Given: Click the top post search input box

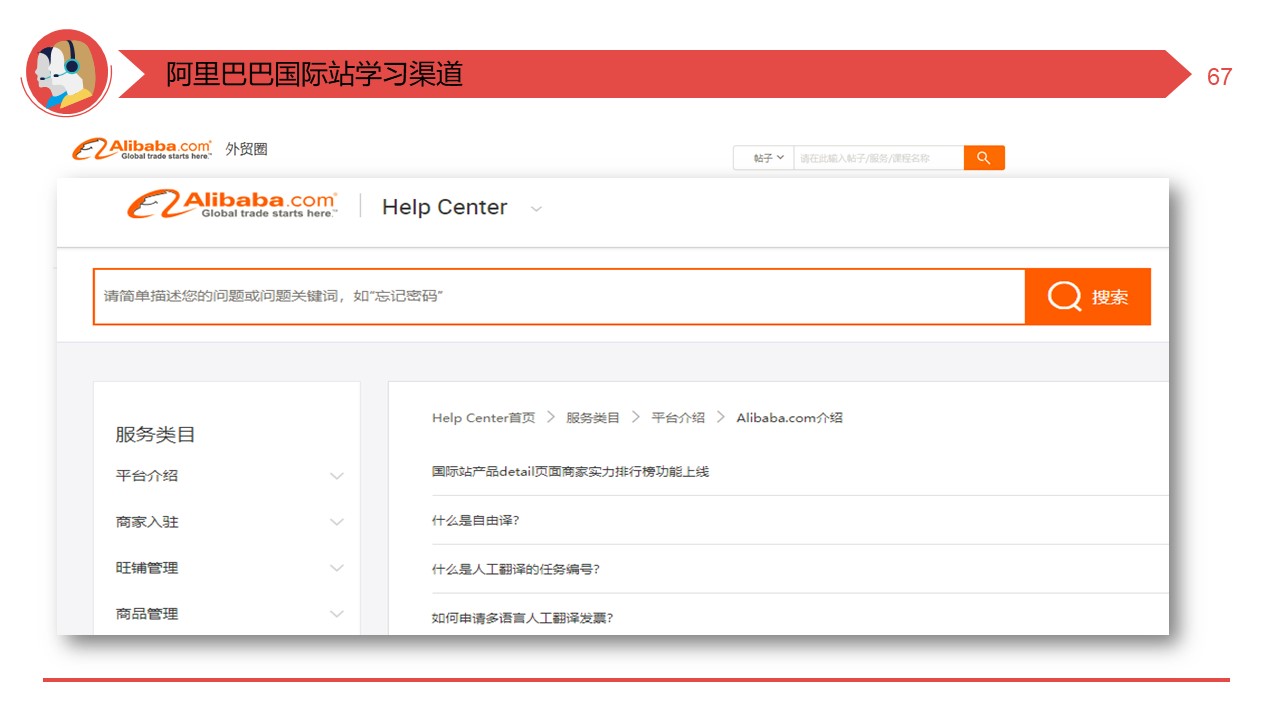Looking at the screenshot, I should tap(878, 158).
